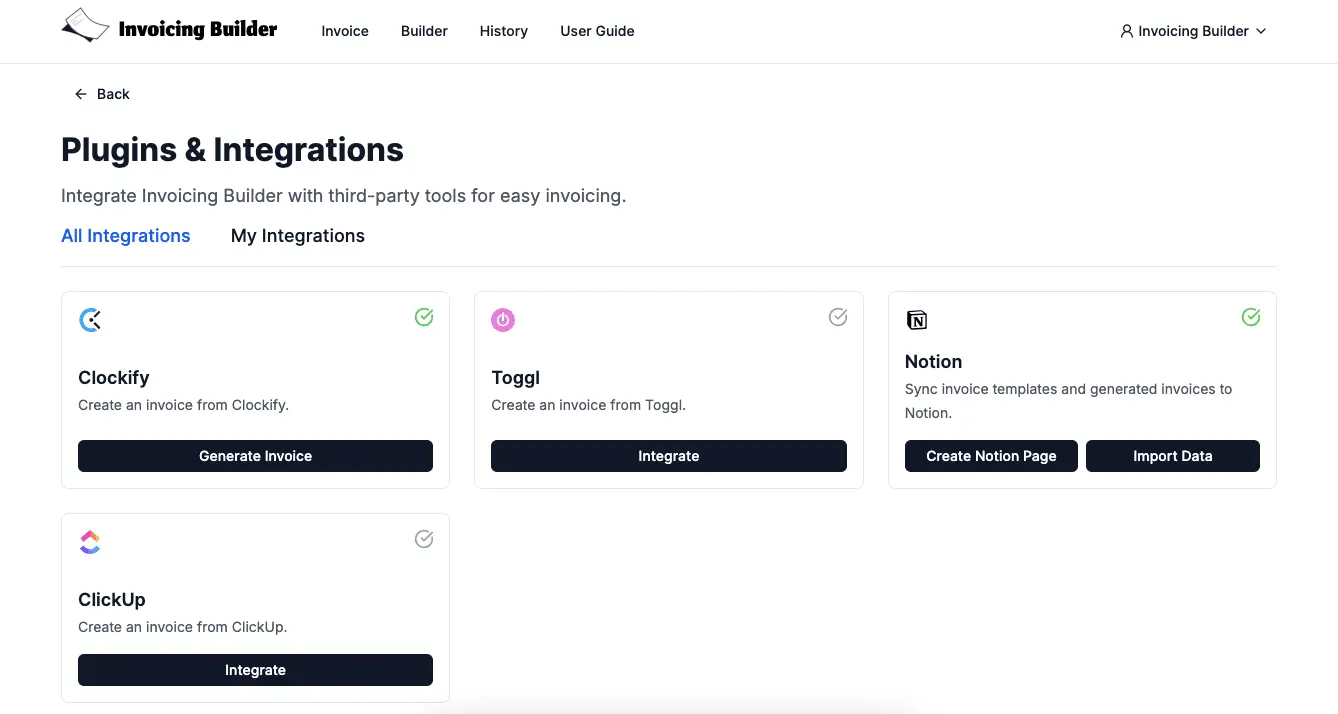This screenshot has height=714, width=1338.
Task: Click the Invoicing Builder paper logo icon
Action: (85, 26)
